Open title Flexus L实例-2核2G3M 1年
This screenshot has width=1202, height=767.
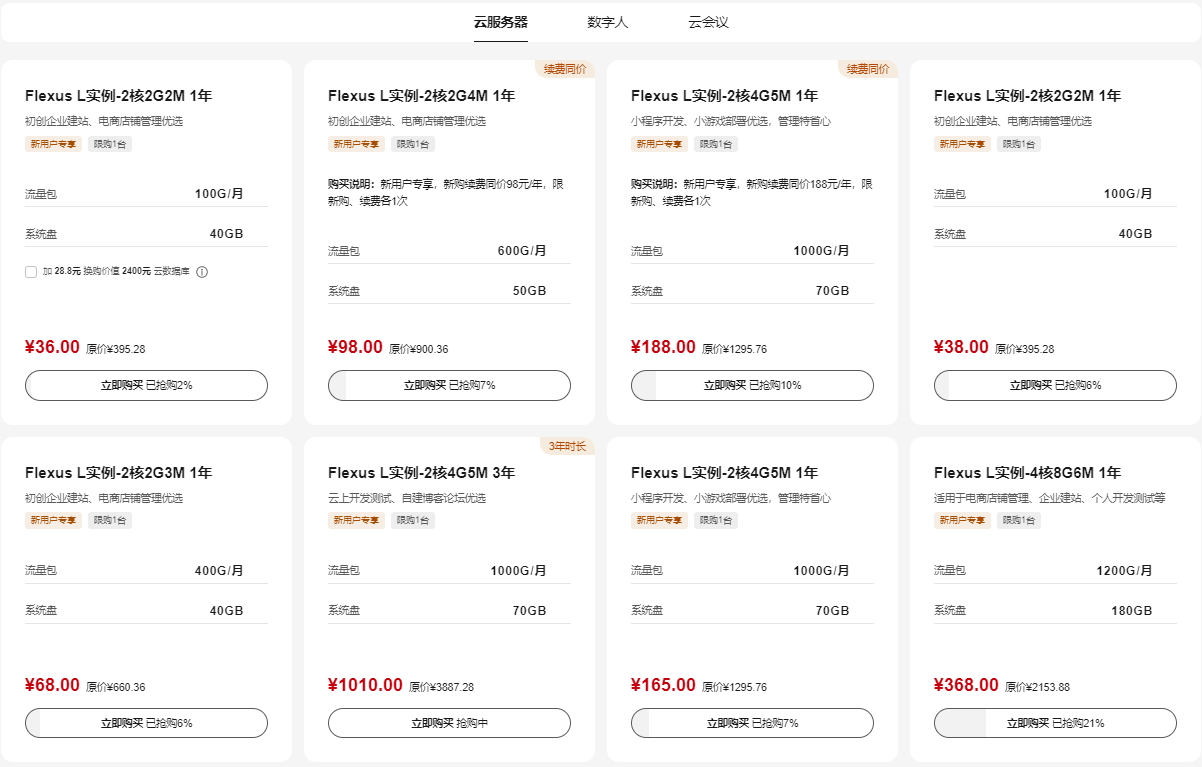coord(118,473)
